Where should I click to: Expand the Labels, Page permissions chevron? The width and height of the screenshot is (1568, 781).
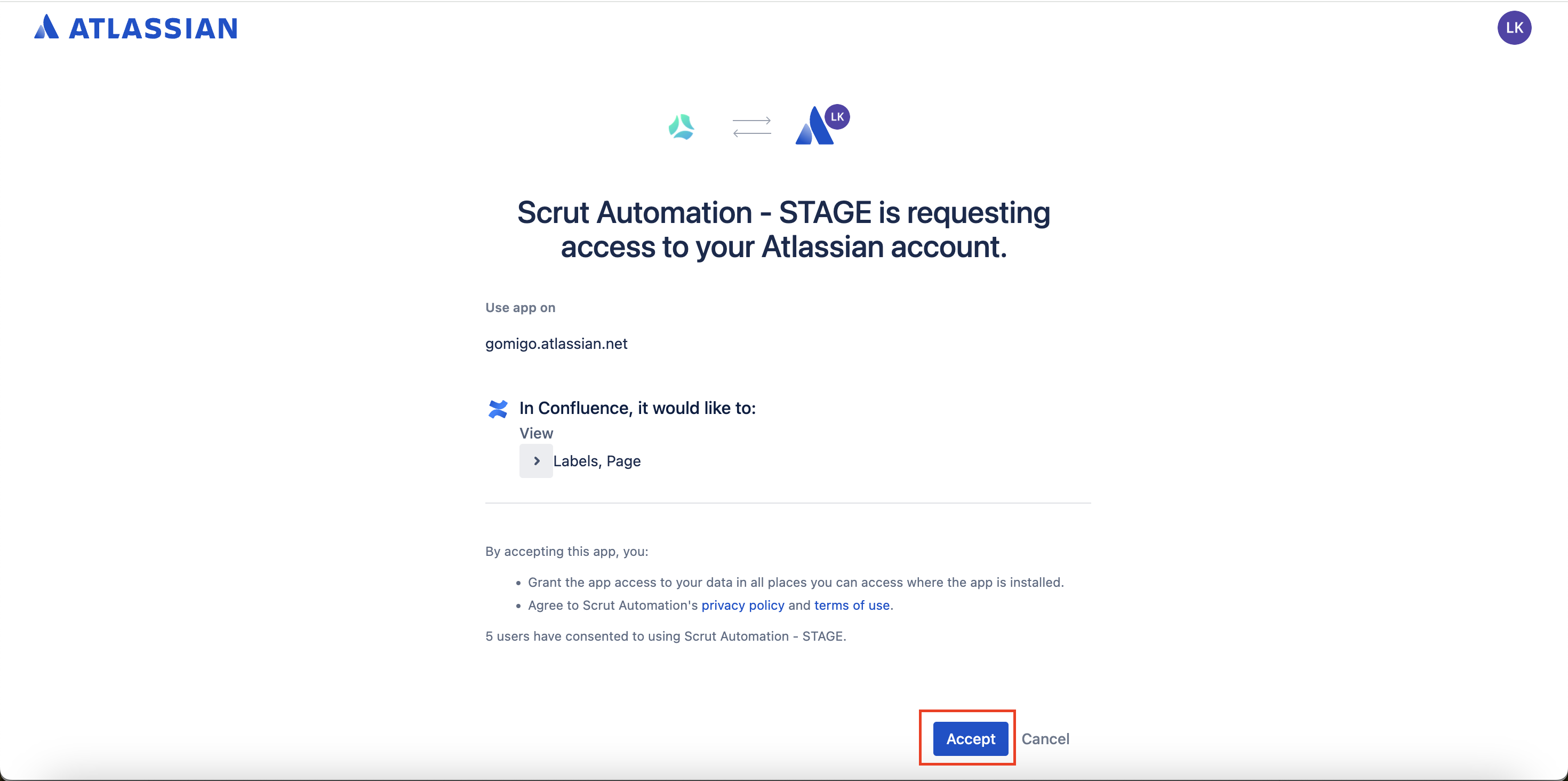pos(535,461)
